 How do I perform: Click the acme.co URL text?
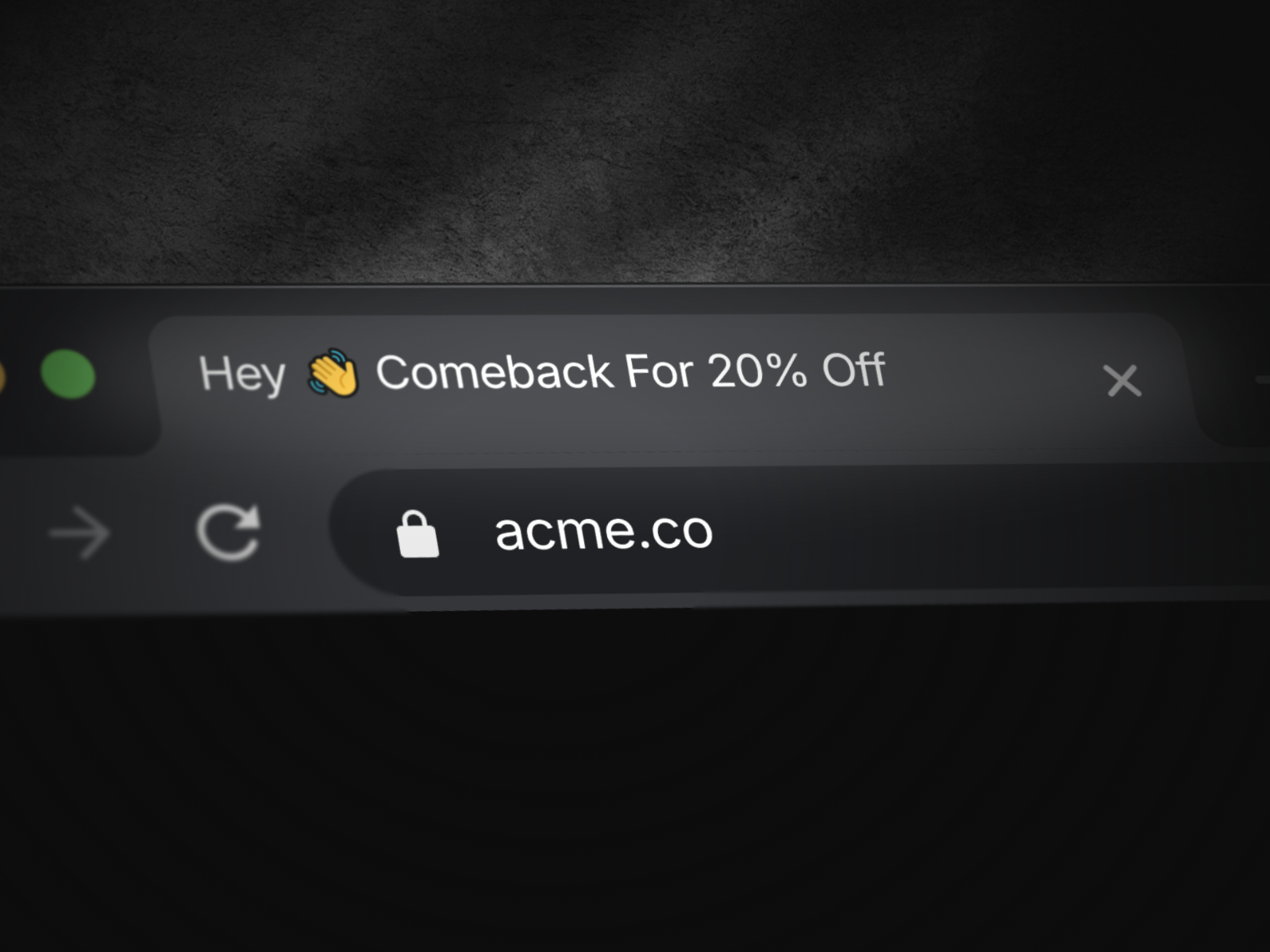coord(604,530)
